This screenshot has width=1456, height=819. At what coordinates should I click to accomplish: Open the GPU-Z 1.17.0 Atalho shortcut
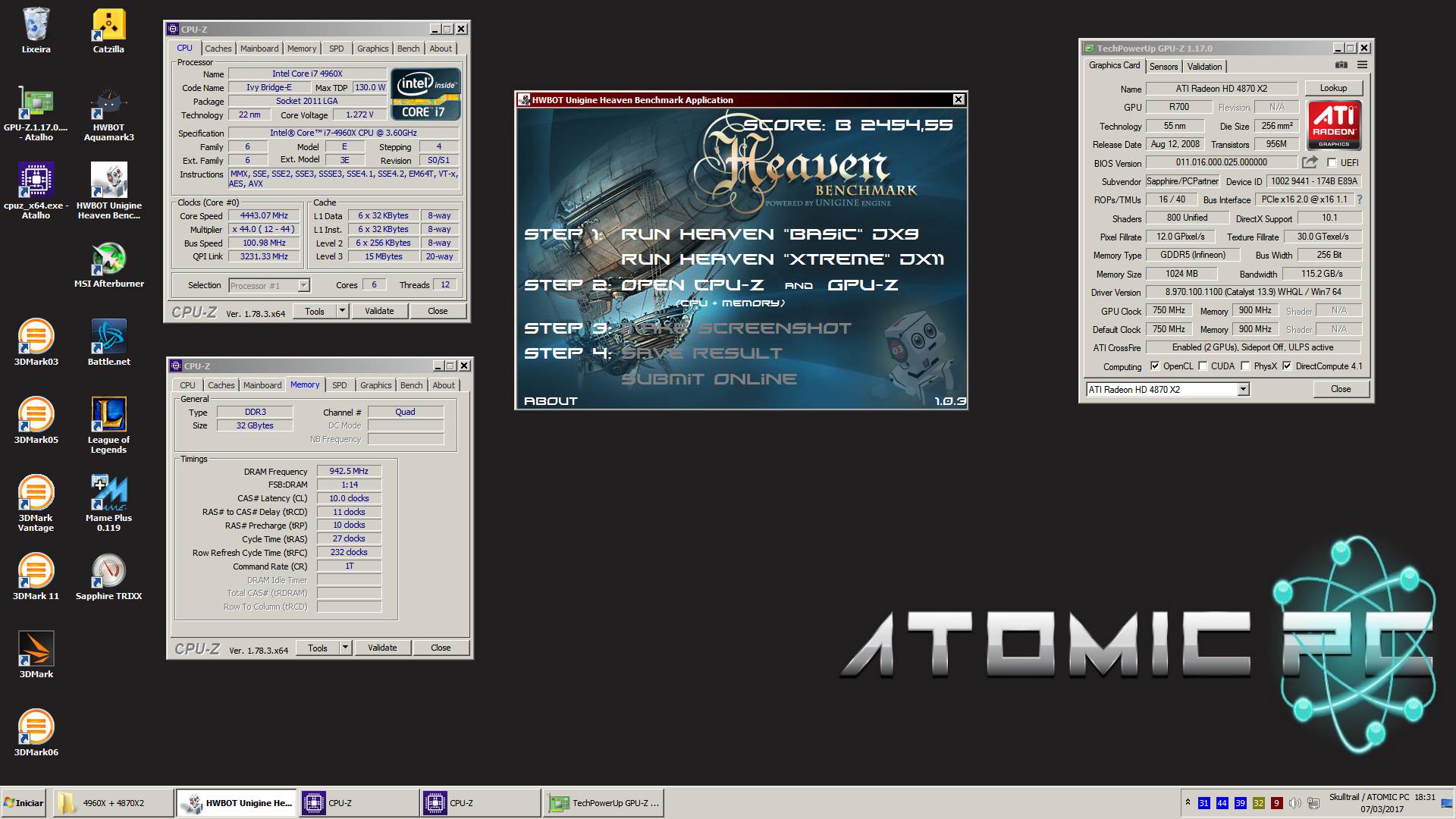coord(36,113)
